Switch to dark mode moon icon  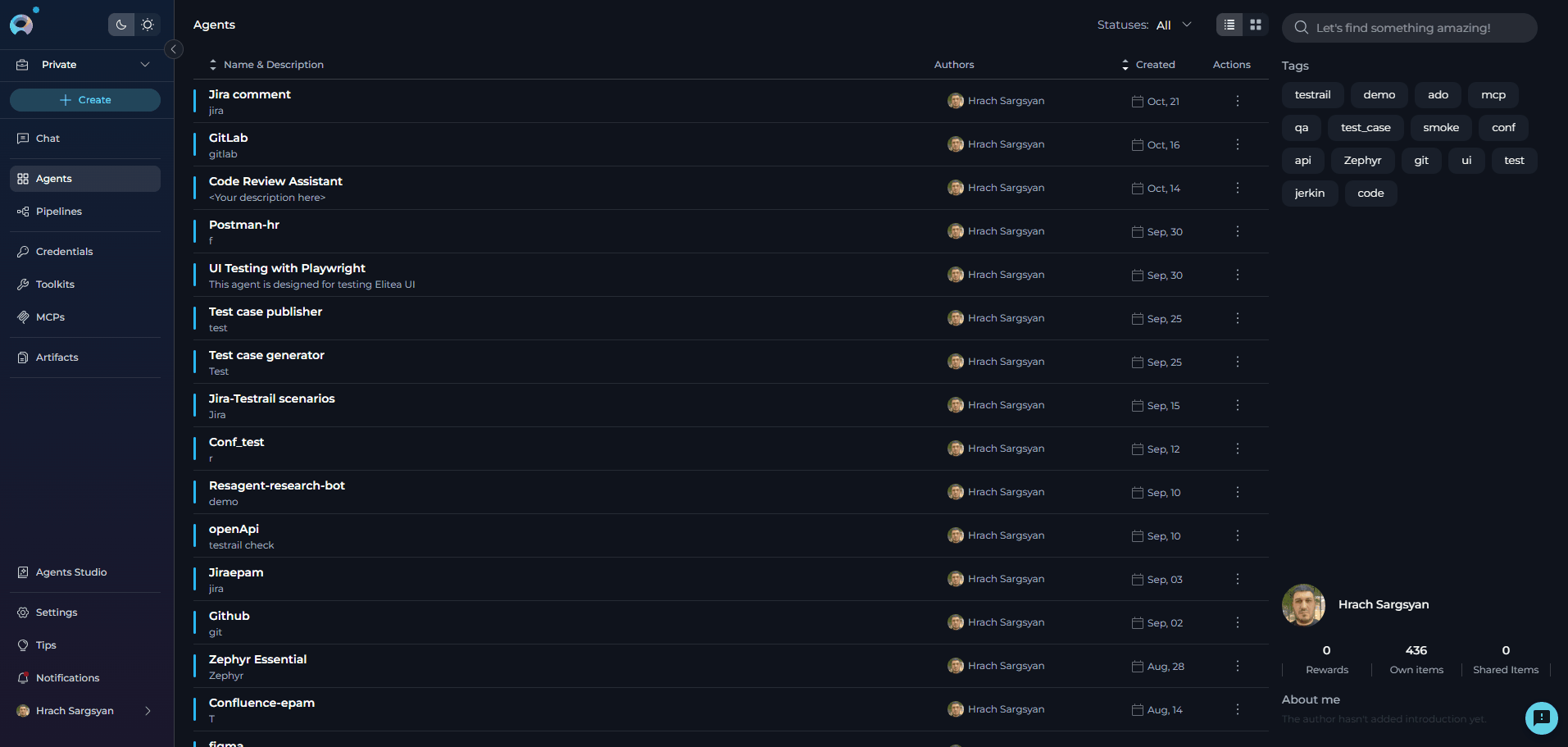pos(121,25)
